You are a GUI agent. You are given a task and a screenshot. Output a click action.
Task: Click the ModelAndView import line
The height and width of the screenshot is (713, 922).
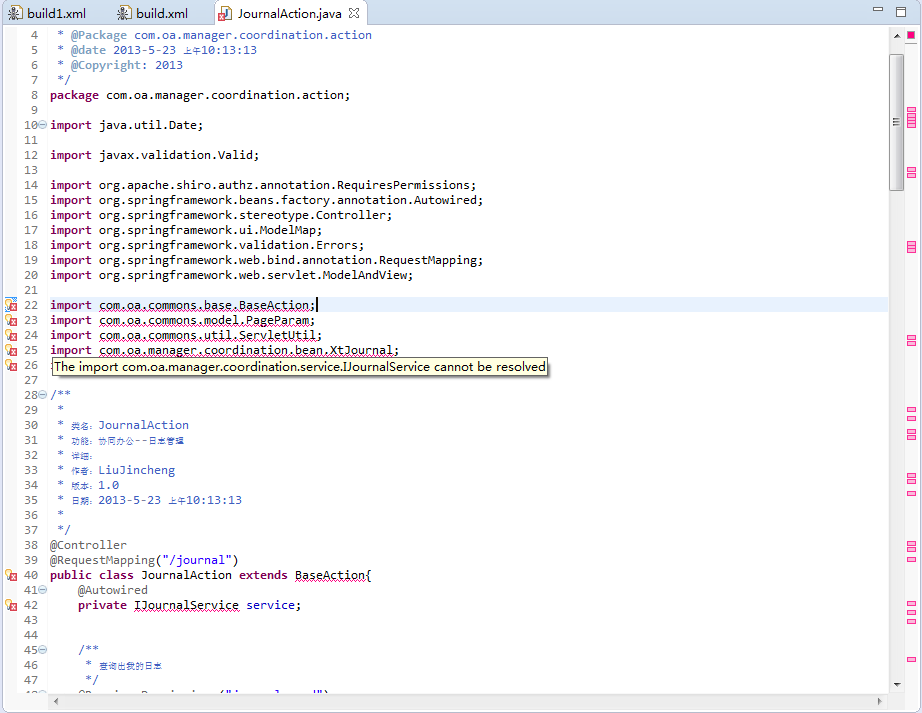(232, 275)
